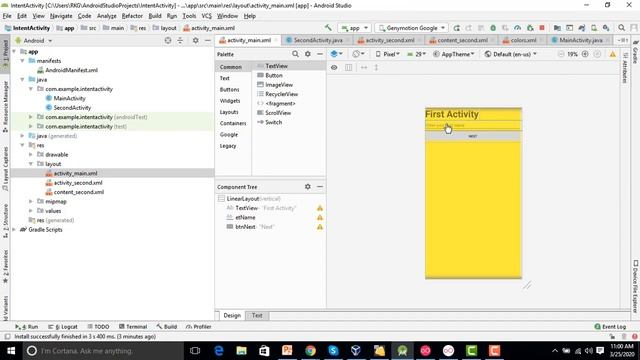The width and height of the screenshot is (640, 360).
Task: Select the Widgets palette category
Action: 230,100
